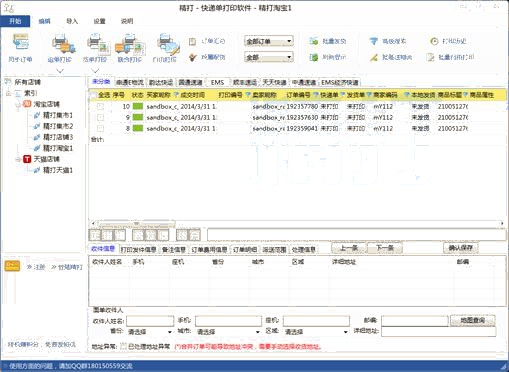
Task: Click the 打印历史 clock icon
Action: coord(434,41)
